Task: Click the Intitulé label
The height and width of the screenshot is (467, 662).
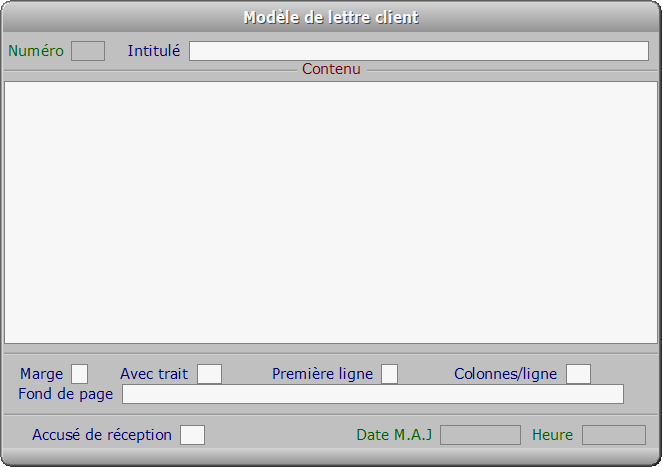Action: coord(154,51)
